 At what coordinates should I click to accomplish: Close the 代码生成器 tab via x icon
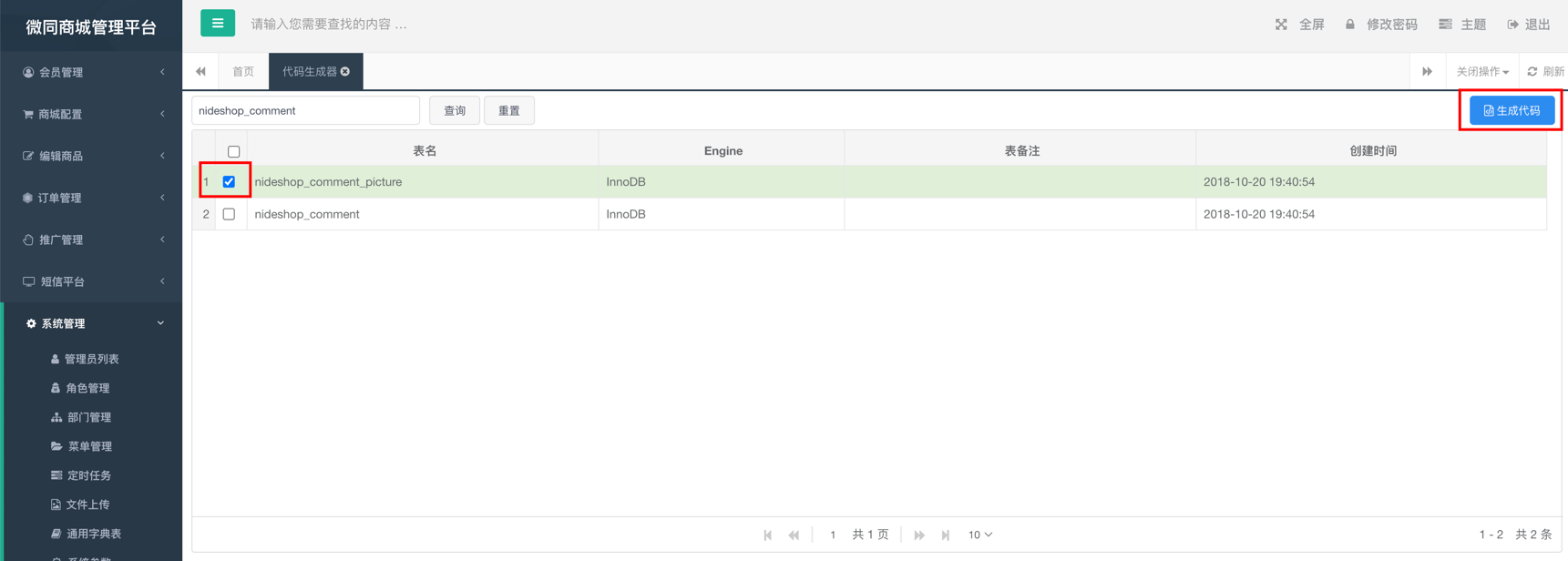(345, 71)
